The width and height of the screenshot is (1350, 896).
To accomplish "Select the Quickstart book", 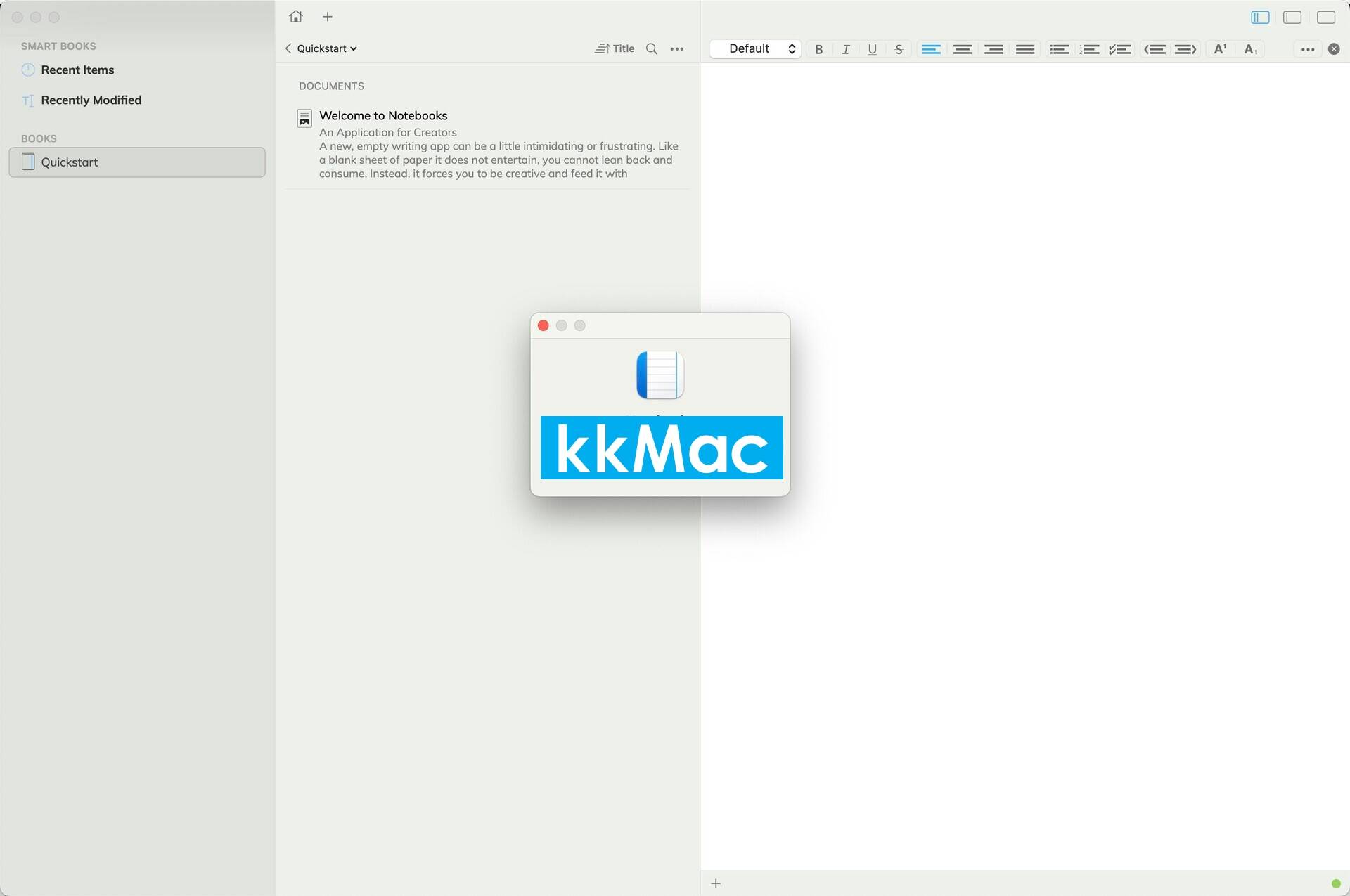I will coord(137,162).
